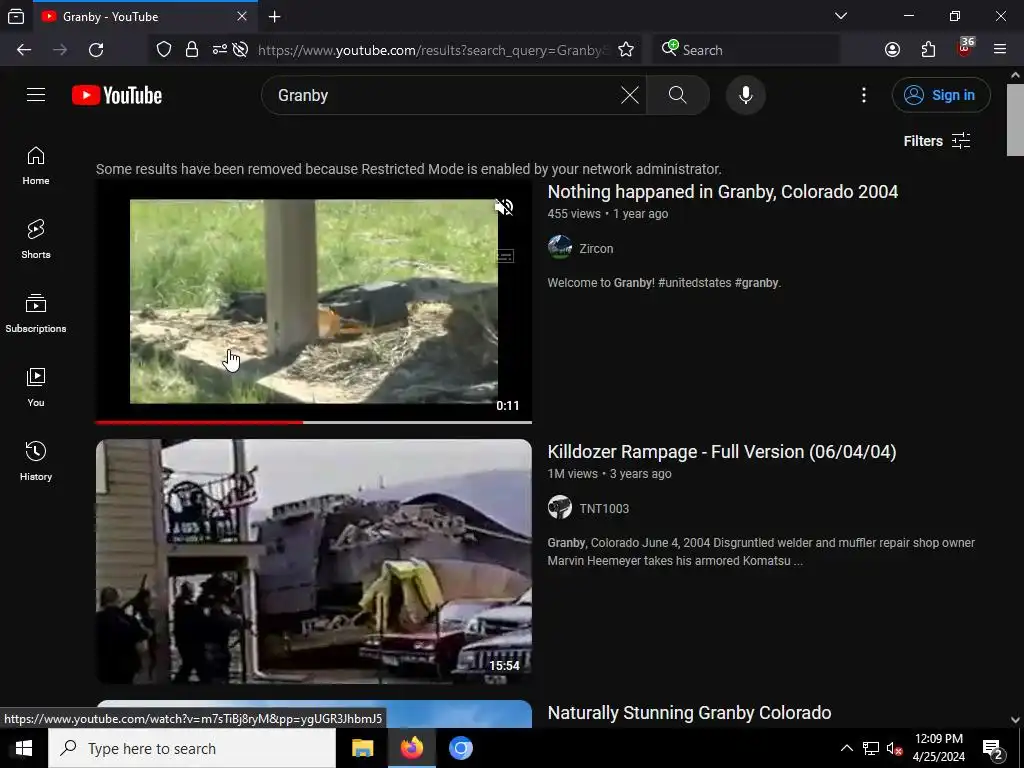This screenshot has height=768, width=1024.
Task: Unmute the inline video preview
Action: [504, 207]
